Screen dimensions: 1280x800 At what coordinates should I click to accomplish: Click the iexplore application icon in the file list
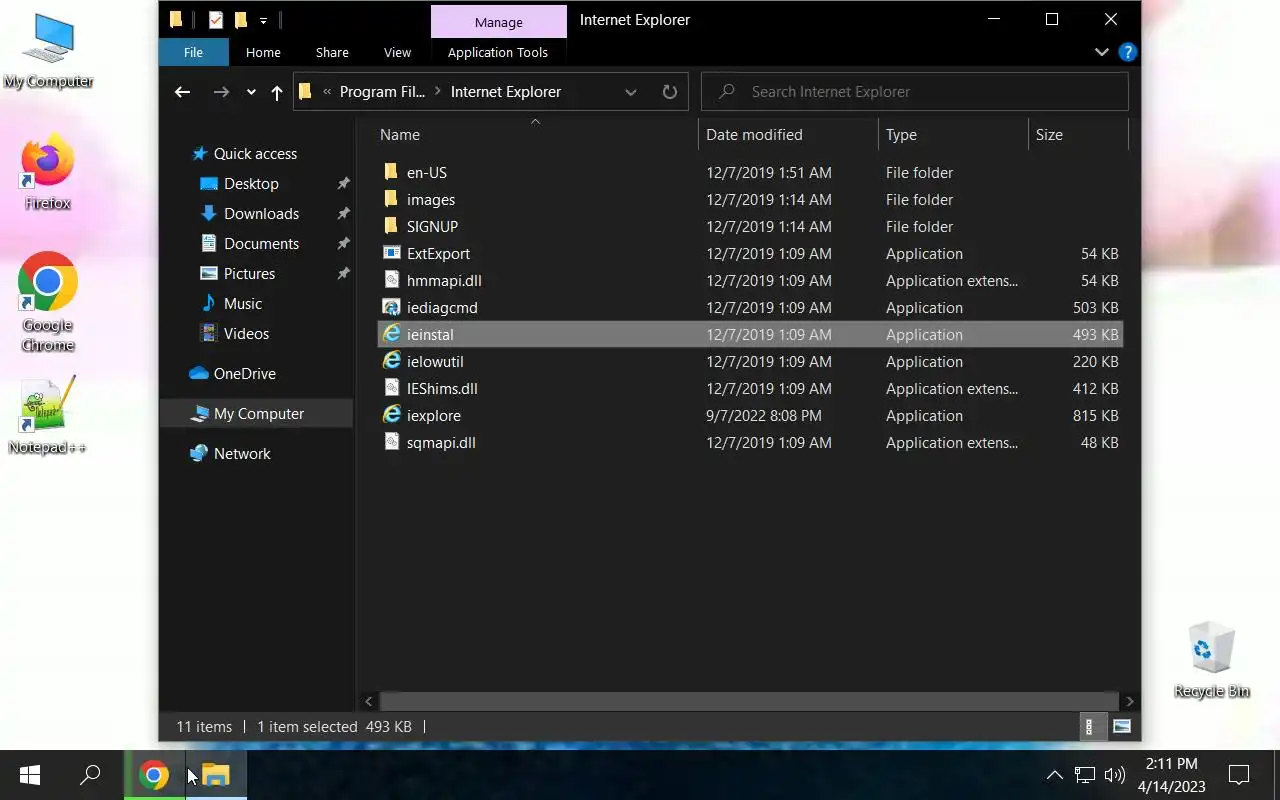(391, 415)
